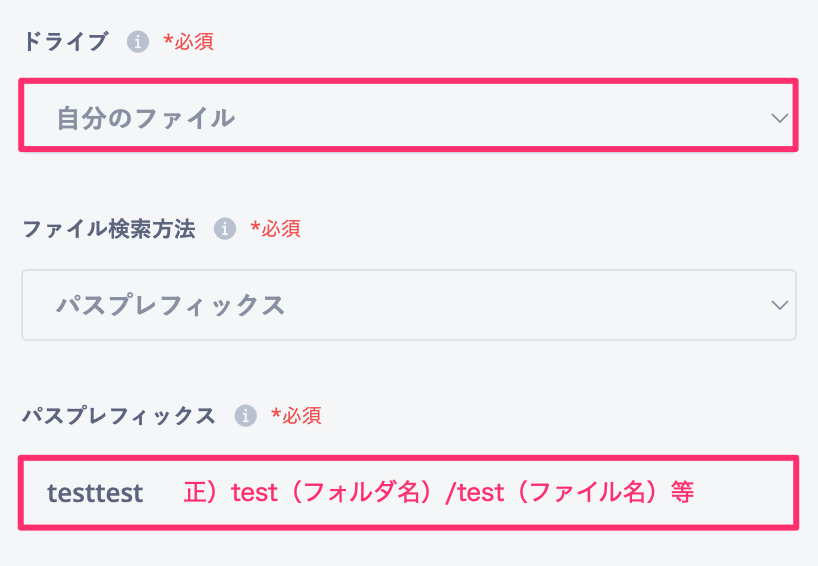Expand the ファイル検索方法 dropdown chevron arrow
The width and height of the screenshot is (818, 566).
coord(779,305)
